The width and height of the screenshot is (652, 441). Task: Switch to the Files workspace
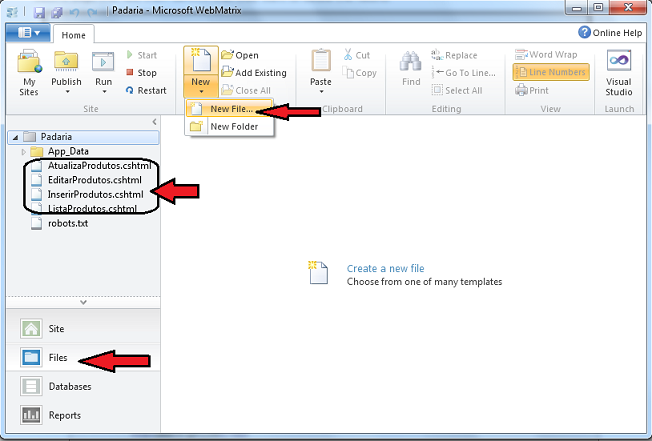pos(83,358)
